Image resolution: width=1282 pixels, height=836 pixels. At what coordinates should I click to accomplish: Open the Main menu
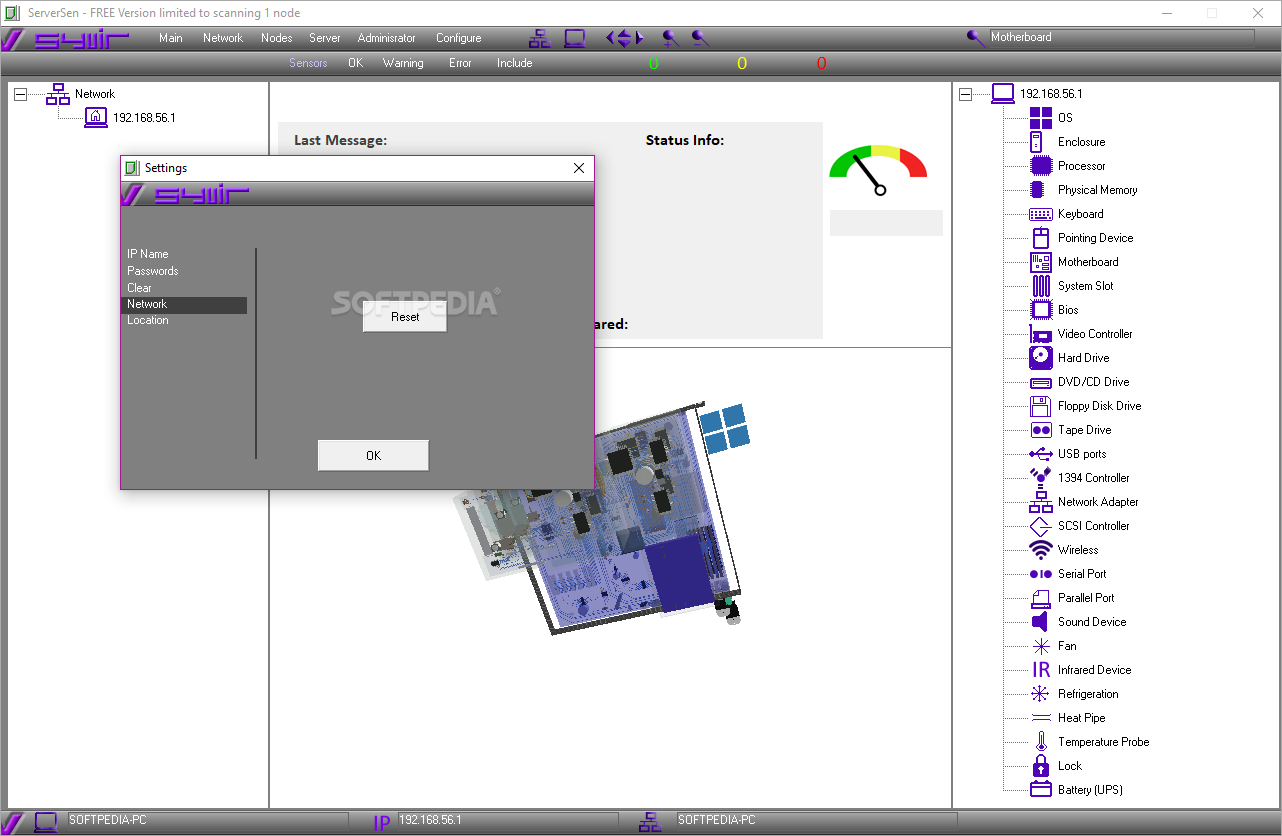tap(171, 38)
